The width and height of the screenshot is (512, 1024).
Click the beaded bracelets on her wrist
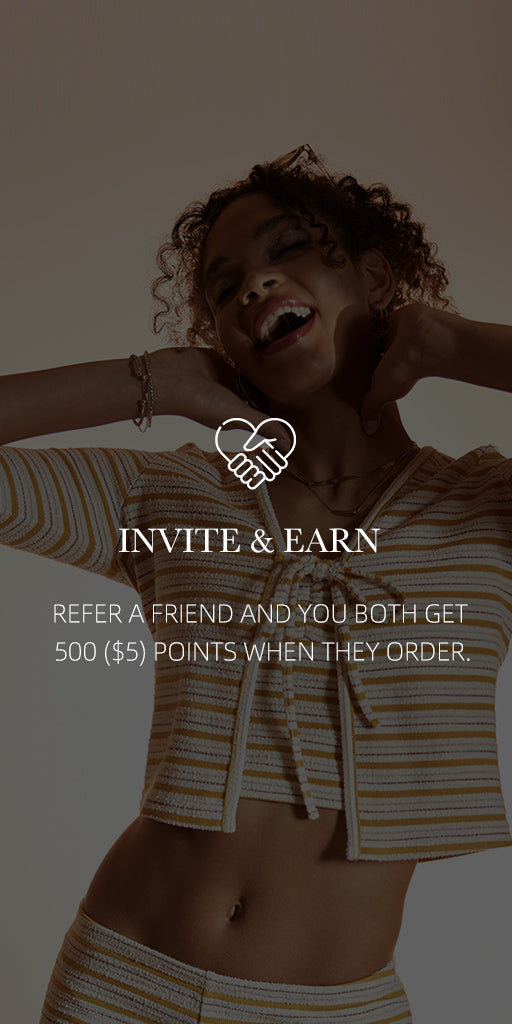tap(141, 391)
